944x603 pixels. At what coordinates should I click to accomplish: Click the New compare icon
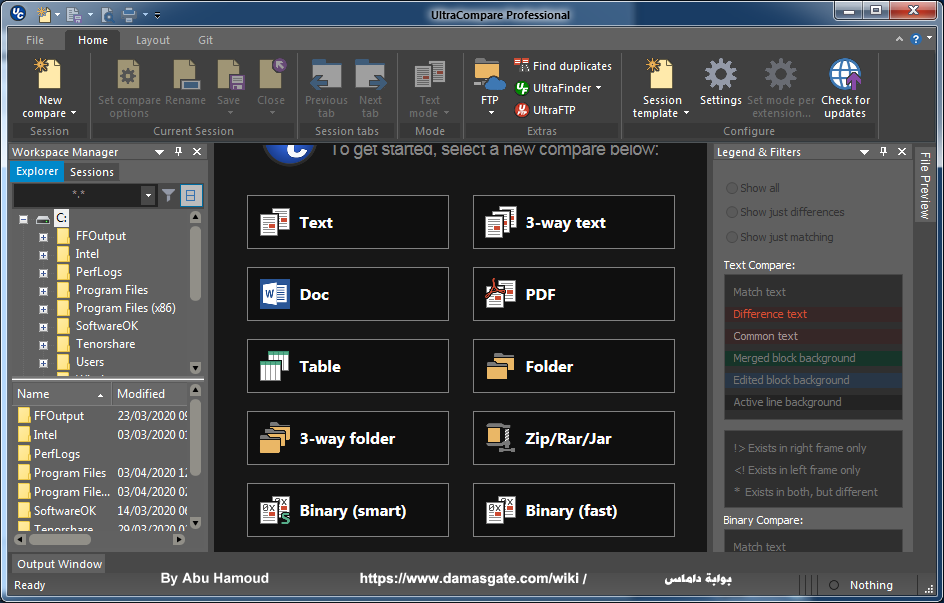click(49, 74)
